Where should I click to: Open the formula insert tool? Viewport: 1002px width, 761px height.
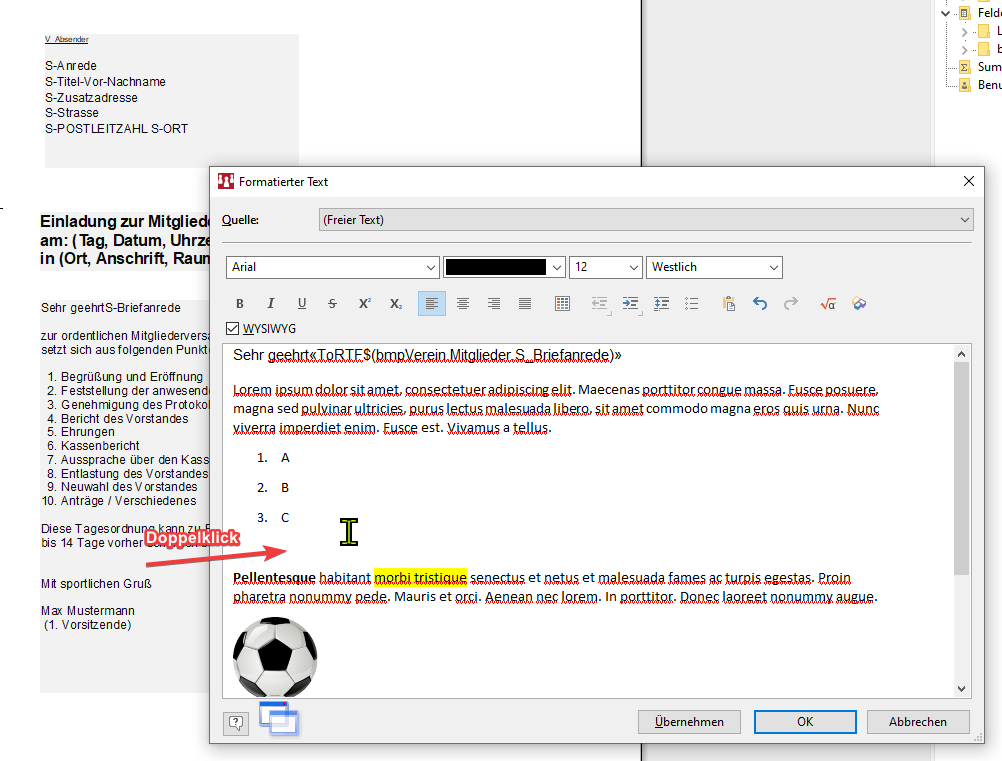click(x=827, y=304)
